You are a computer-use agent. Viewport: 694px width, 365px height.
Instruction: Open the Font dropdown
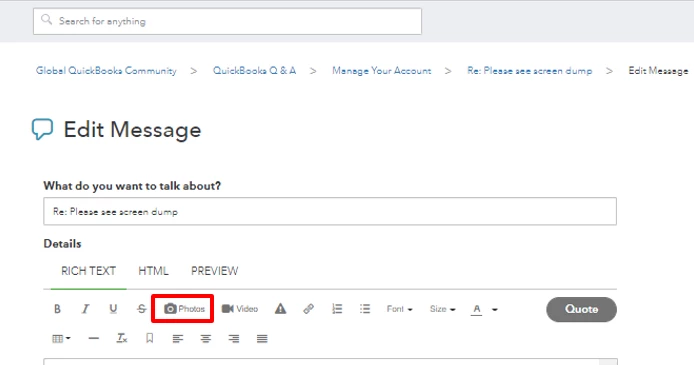tap(399, 309)
